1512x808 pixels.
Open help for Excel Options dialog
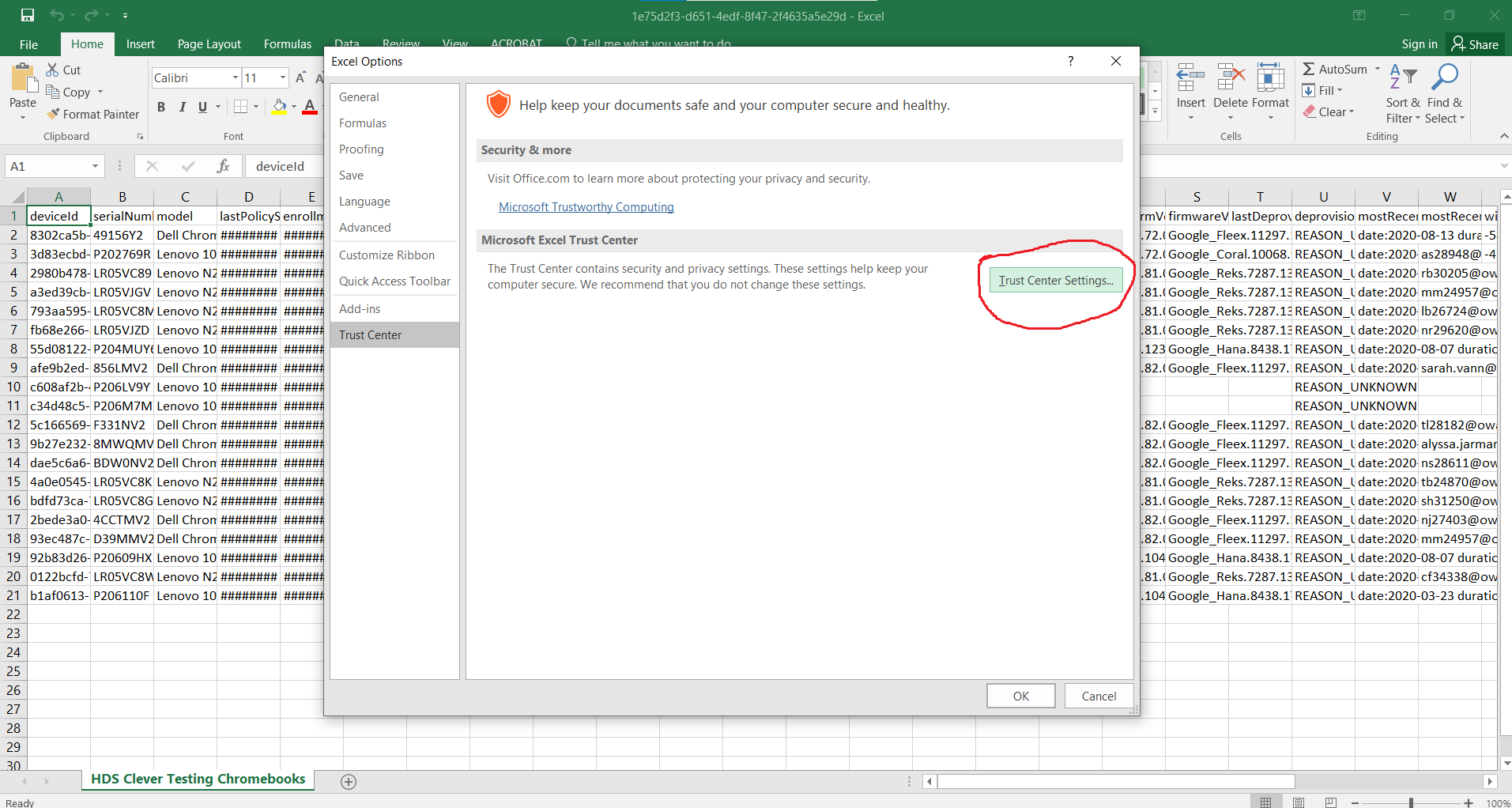(x=1071, y=61)
